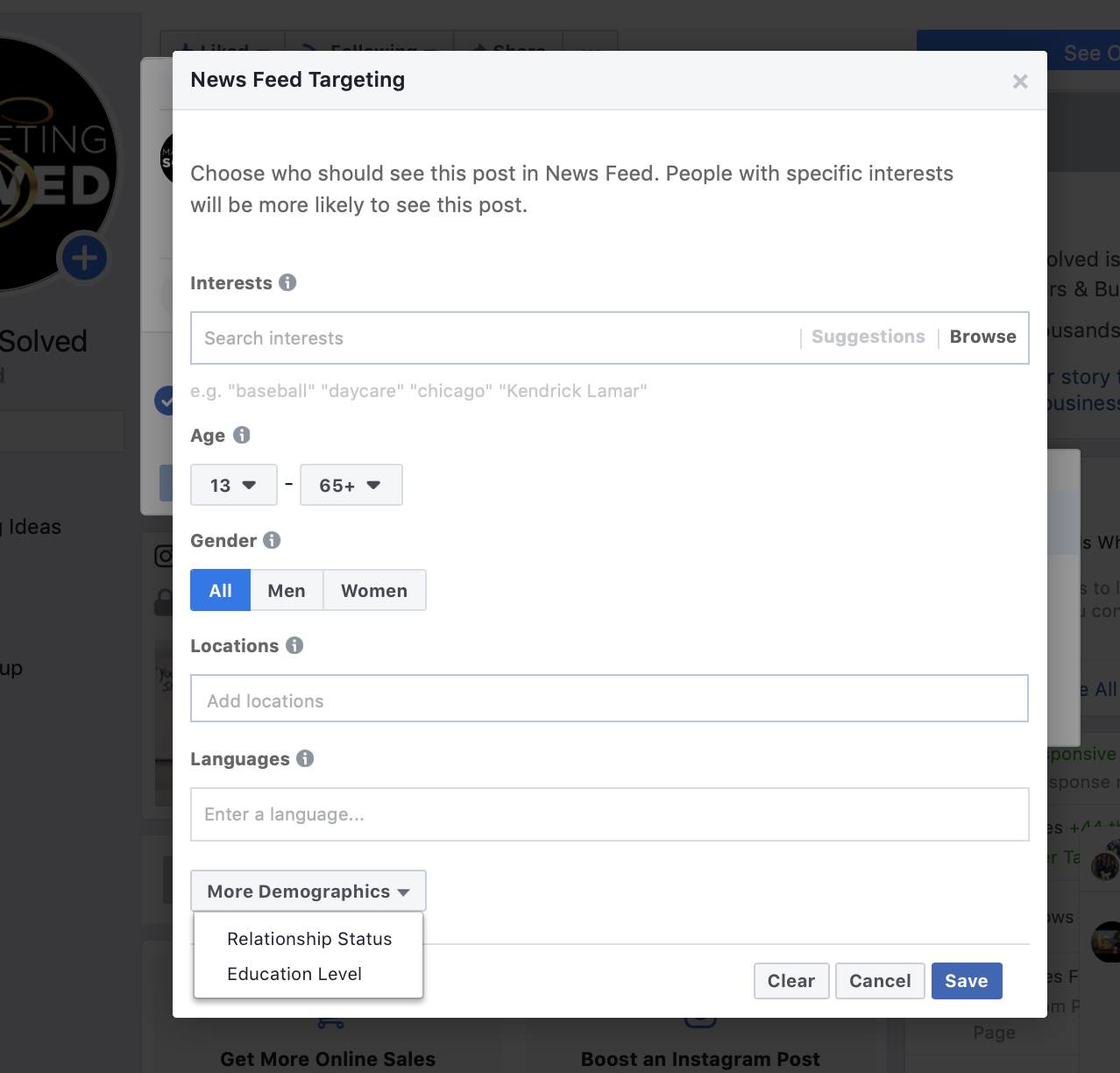Click the Age info icon
This screenshot has height=1073, width=1120.
pyautogui.click(x=242, y=435)
